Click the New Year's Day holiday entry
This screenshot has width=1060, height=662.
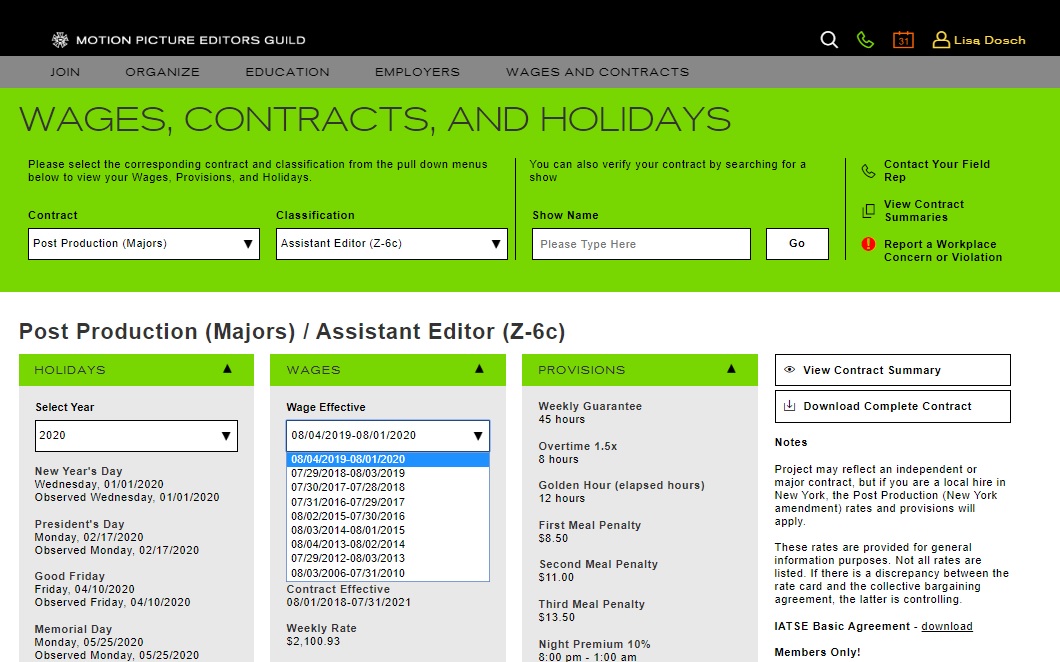[x=127, y=484]
